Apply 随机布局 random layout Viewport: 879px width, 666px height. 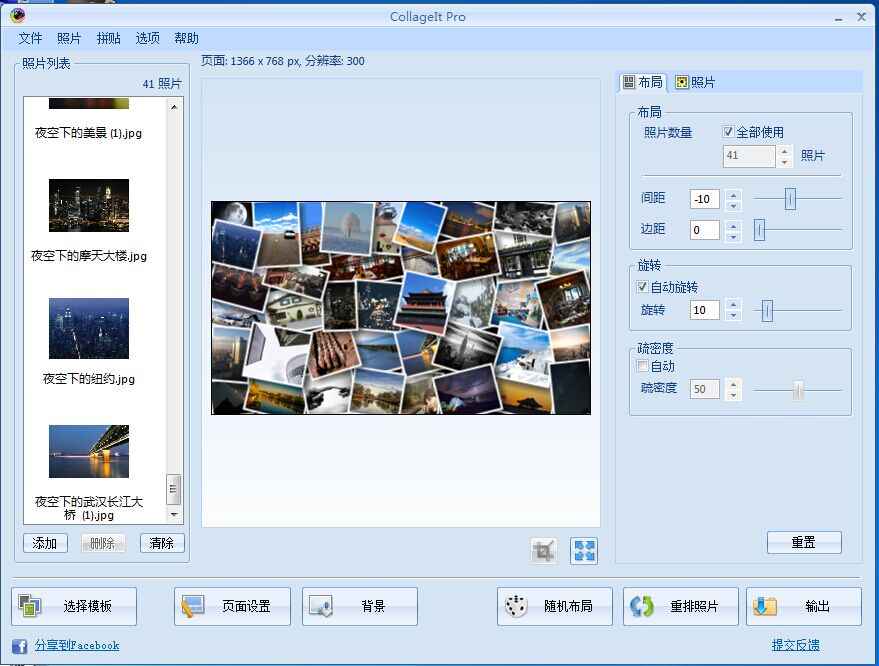tap(555, 606)
